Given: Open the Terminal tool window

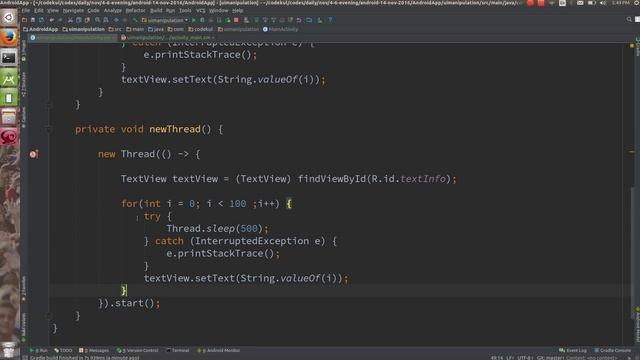Looking at the screenshot, I should [x=178, y=350].
